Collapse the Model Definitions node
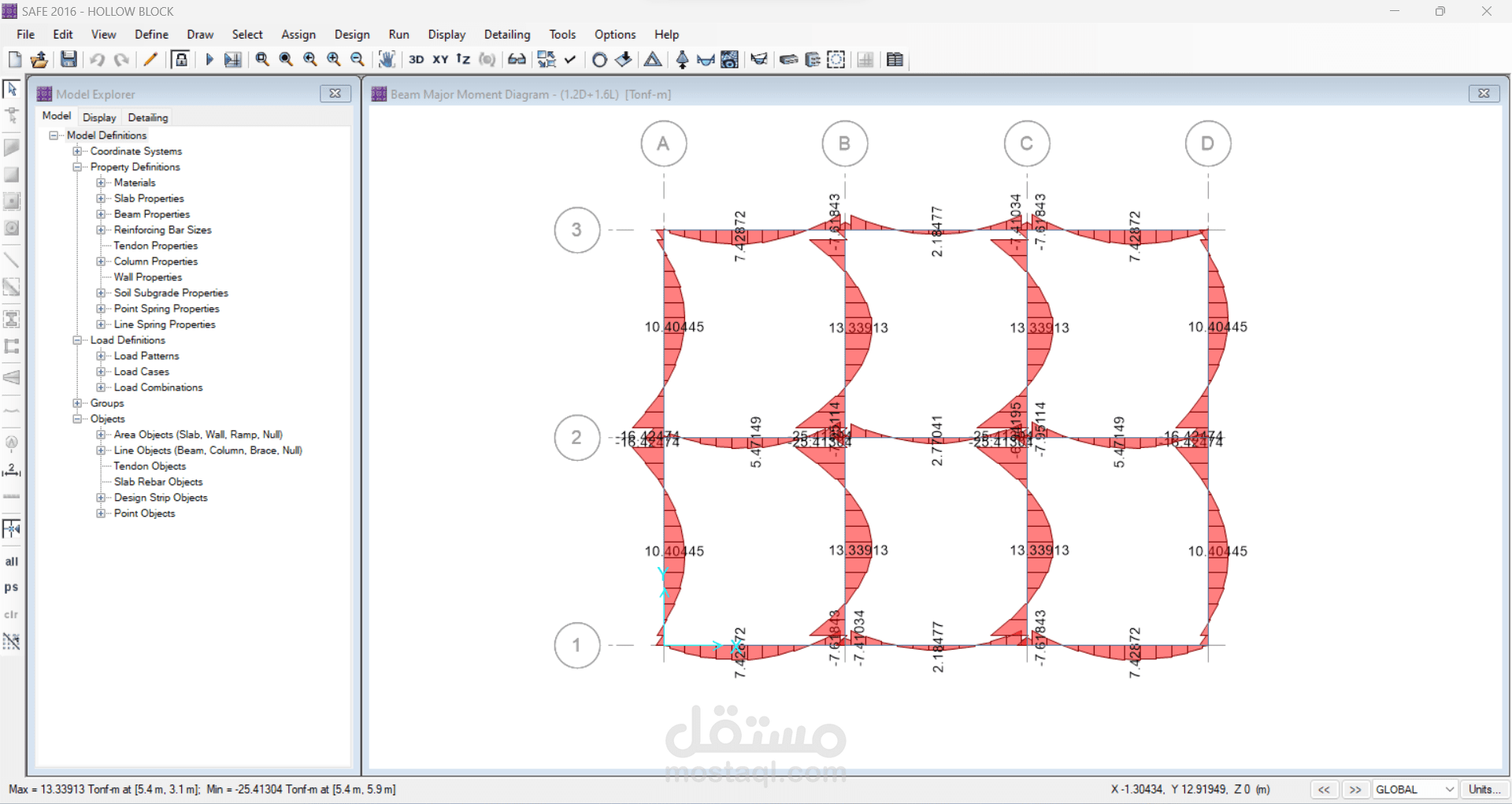1512x804 pixels. [54, 135]
